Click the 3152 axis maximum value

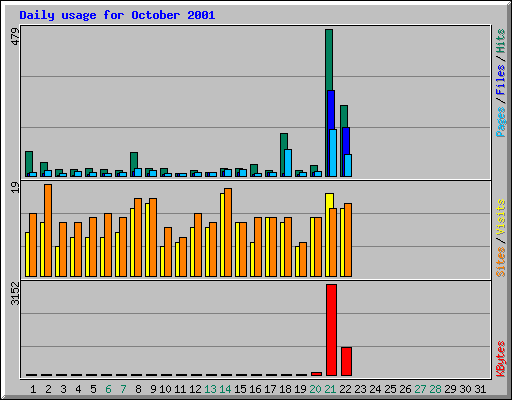pos(15,294)
